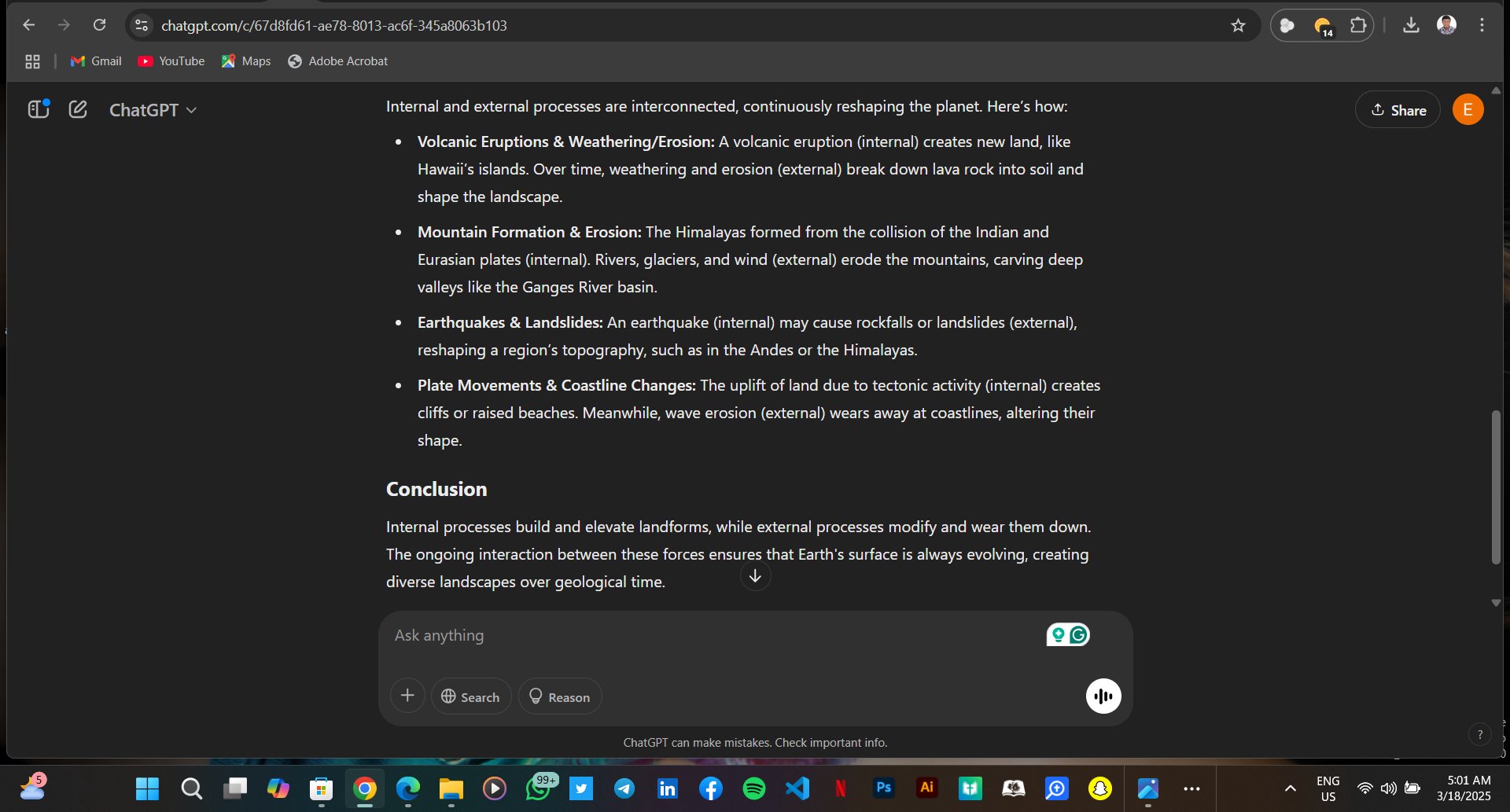Open the apps grid in bookmarks bar

tap(32, 61)
